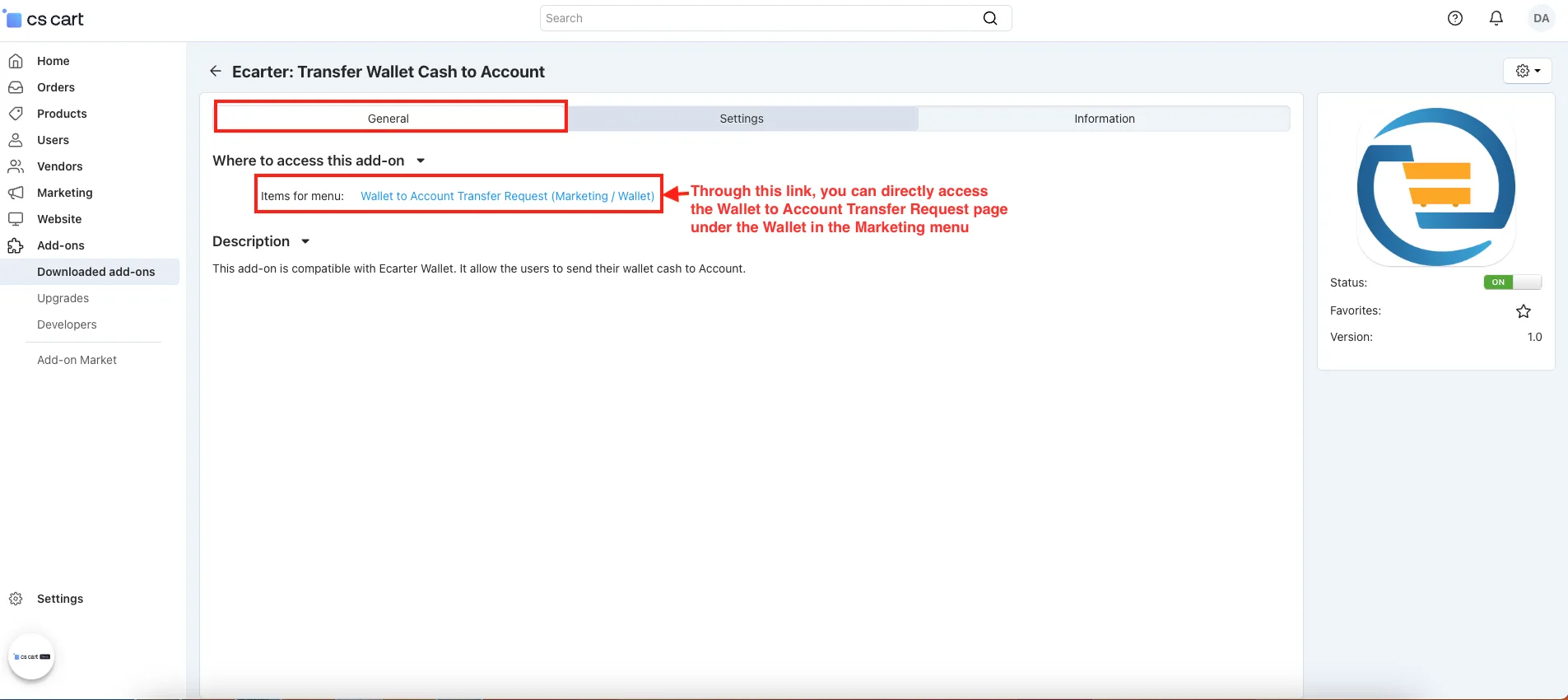Viewport: 1568px width, 700px height.
Task: Click the search magnifier icon
Action: coord(990,18)
